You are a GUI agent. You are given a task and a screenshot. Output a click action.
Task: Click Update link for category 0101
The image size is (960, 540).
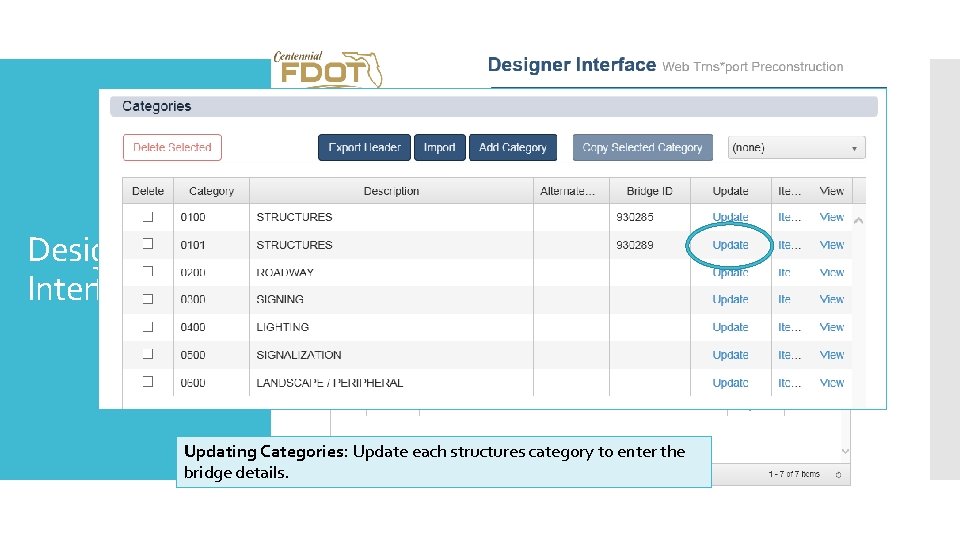[730, 244]
